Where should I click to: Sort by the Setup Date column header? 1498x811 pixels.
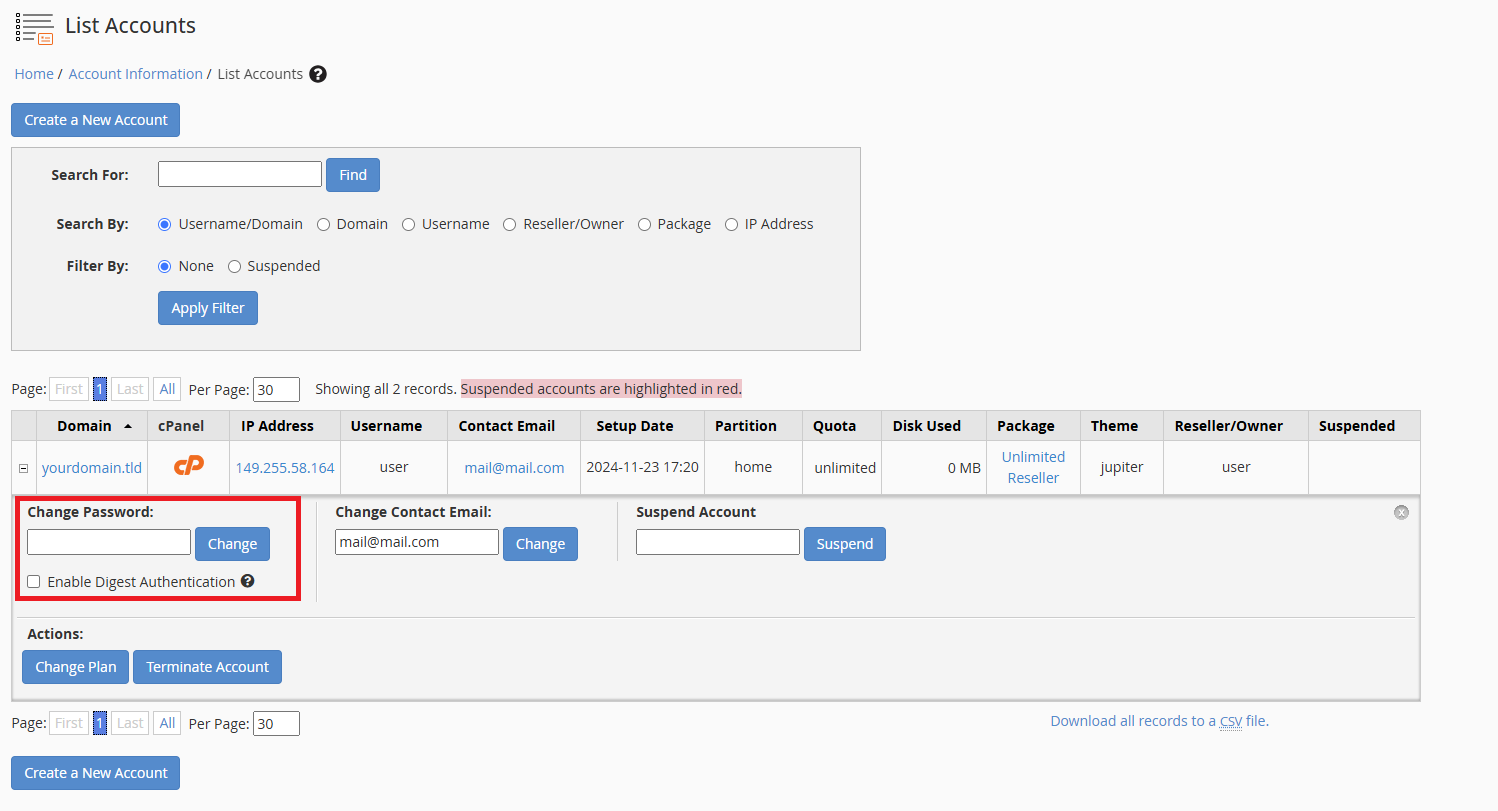(635, 426)
